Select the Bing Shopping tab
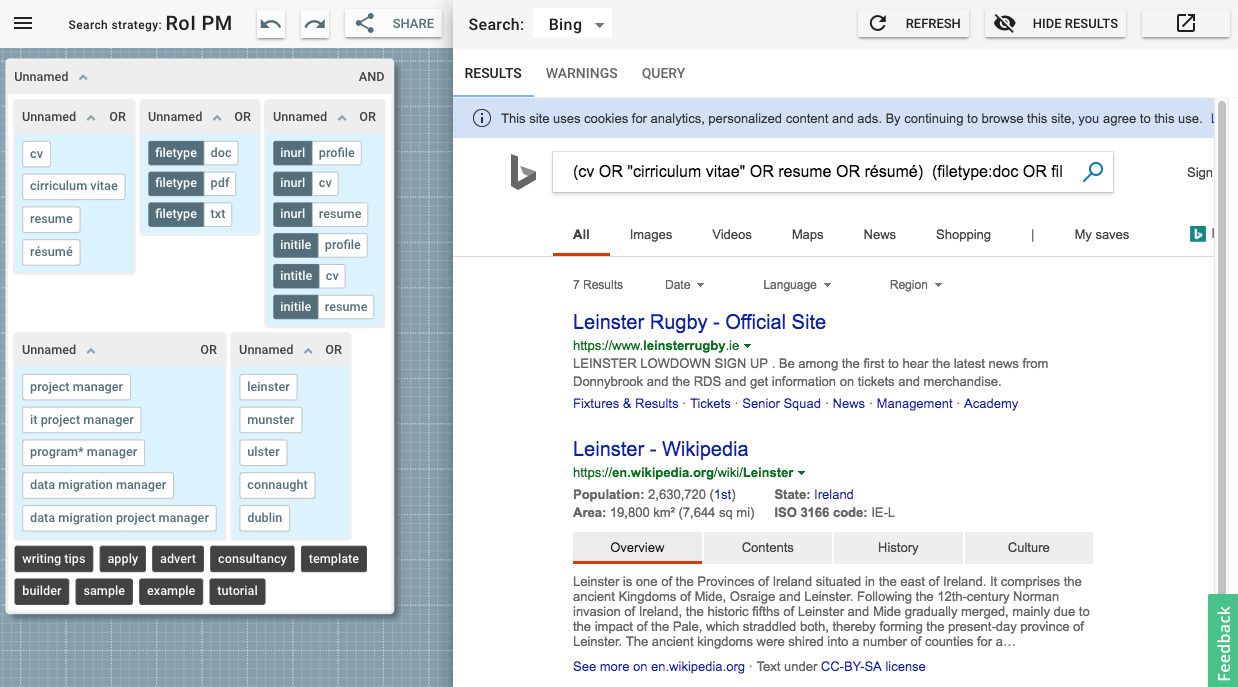Image resolution: width=1238 pixels, height=687 pixels. [963, 234]
